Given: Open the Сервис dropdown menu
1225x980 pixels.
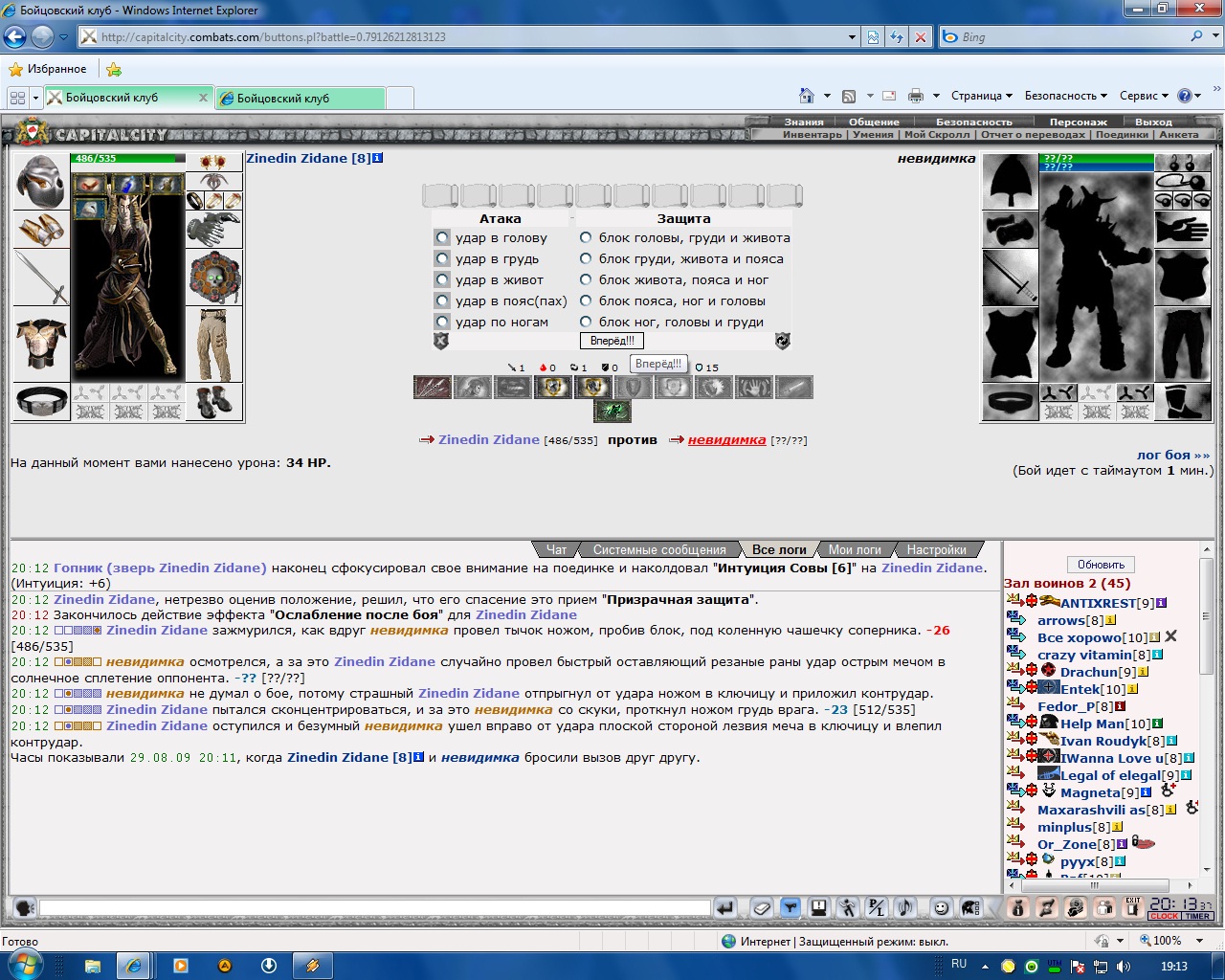Looking at the screenshot, I should [1144, 96].
